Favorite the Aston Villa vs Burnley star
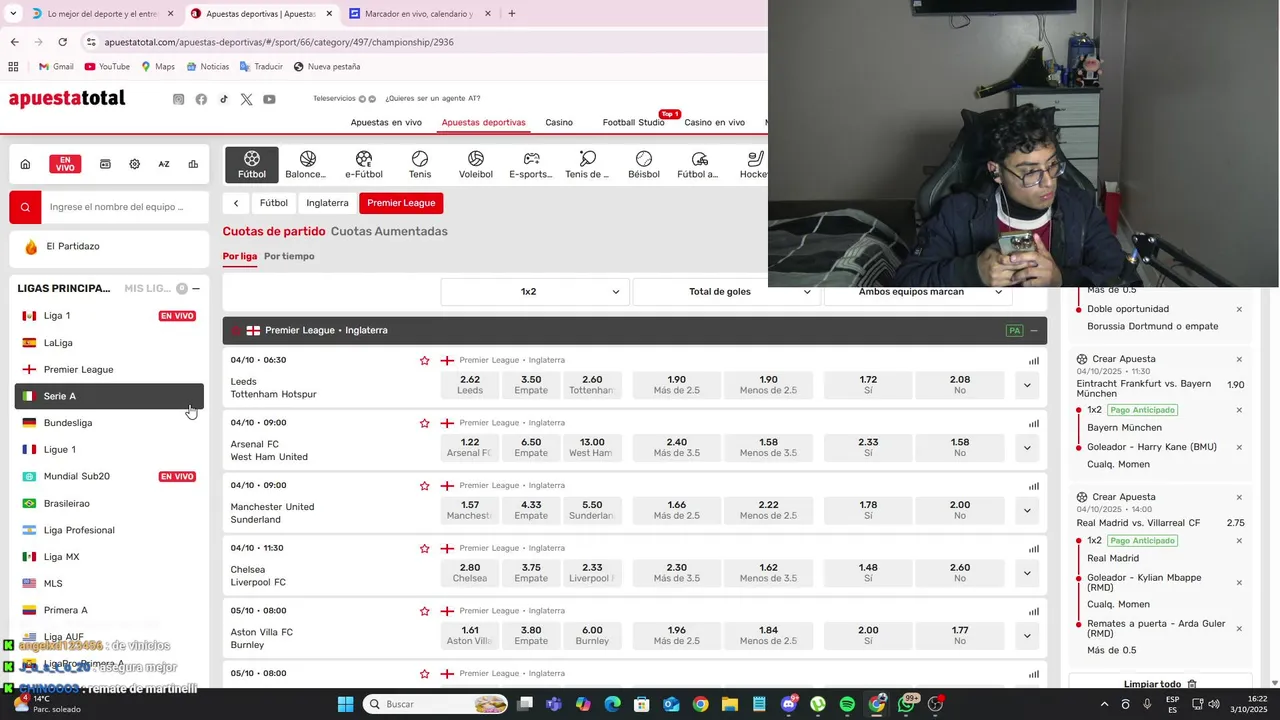This screenshot has height=720, width=1280. click(x=425, y=611)
